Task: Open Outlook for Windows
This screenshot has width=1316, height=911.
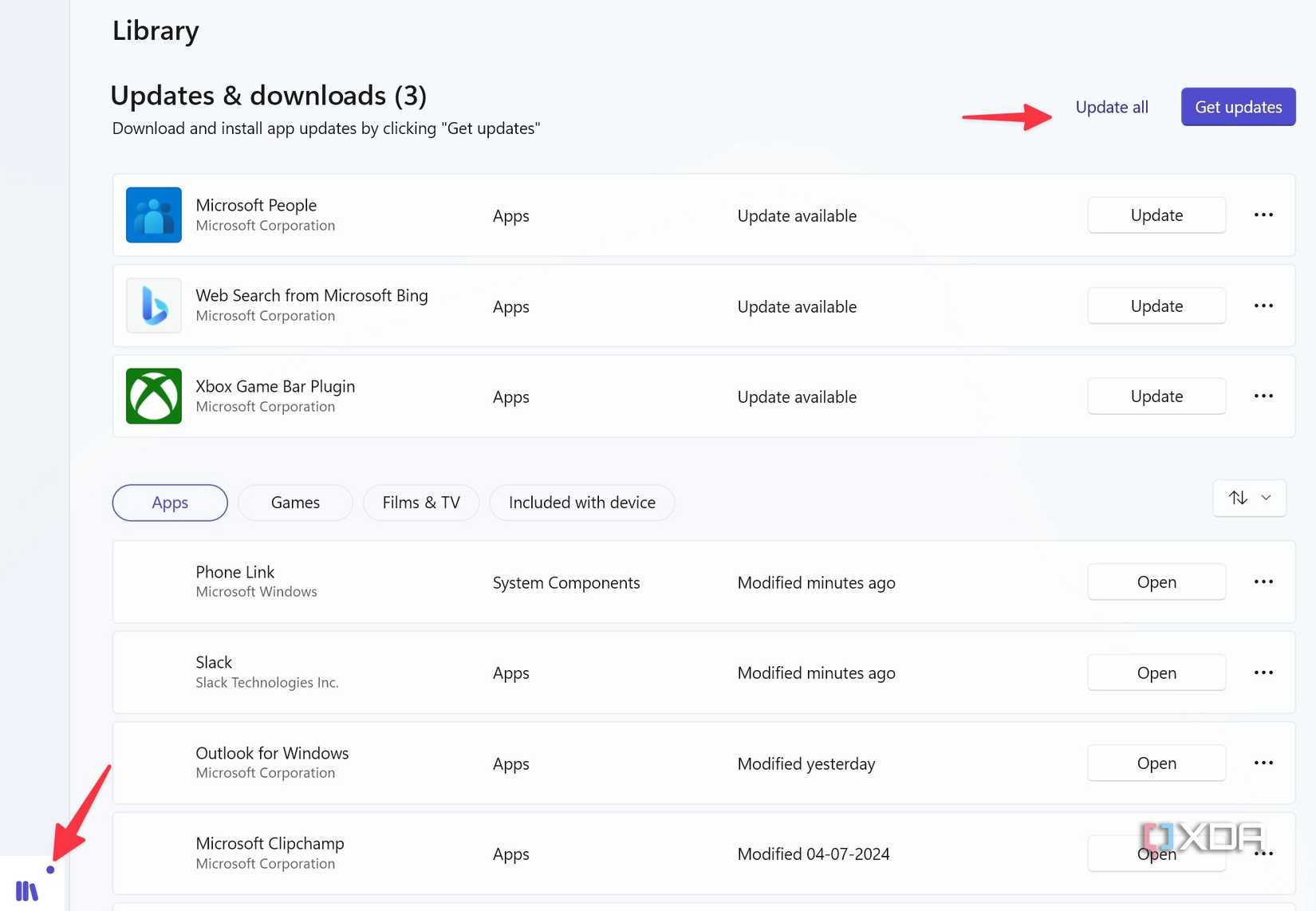Action: tap(1156, 763)
